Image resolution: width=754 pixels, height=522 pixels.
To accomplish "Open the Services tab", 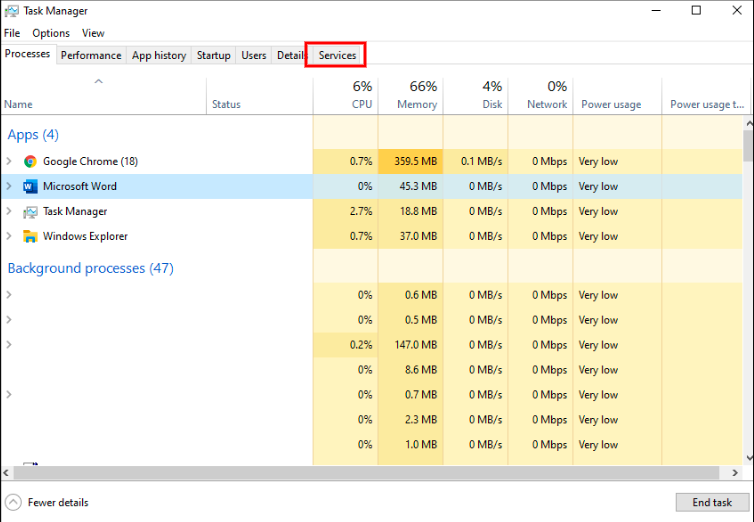I will (x=337, y=55).
